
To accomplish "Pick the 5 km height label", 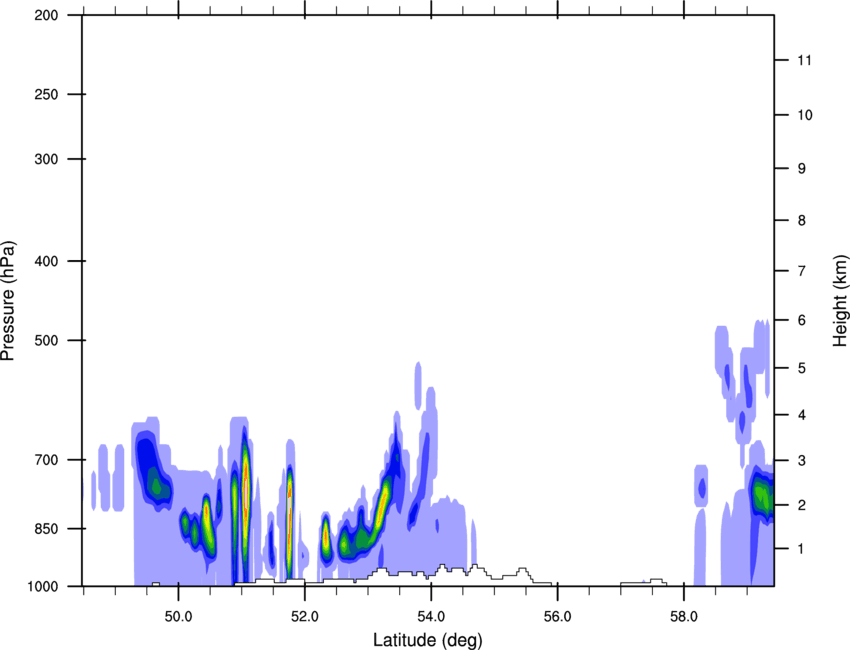I will [802, 368].
